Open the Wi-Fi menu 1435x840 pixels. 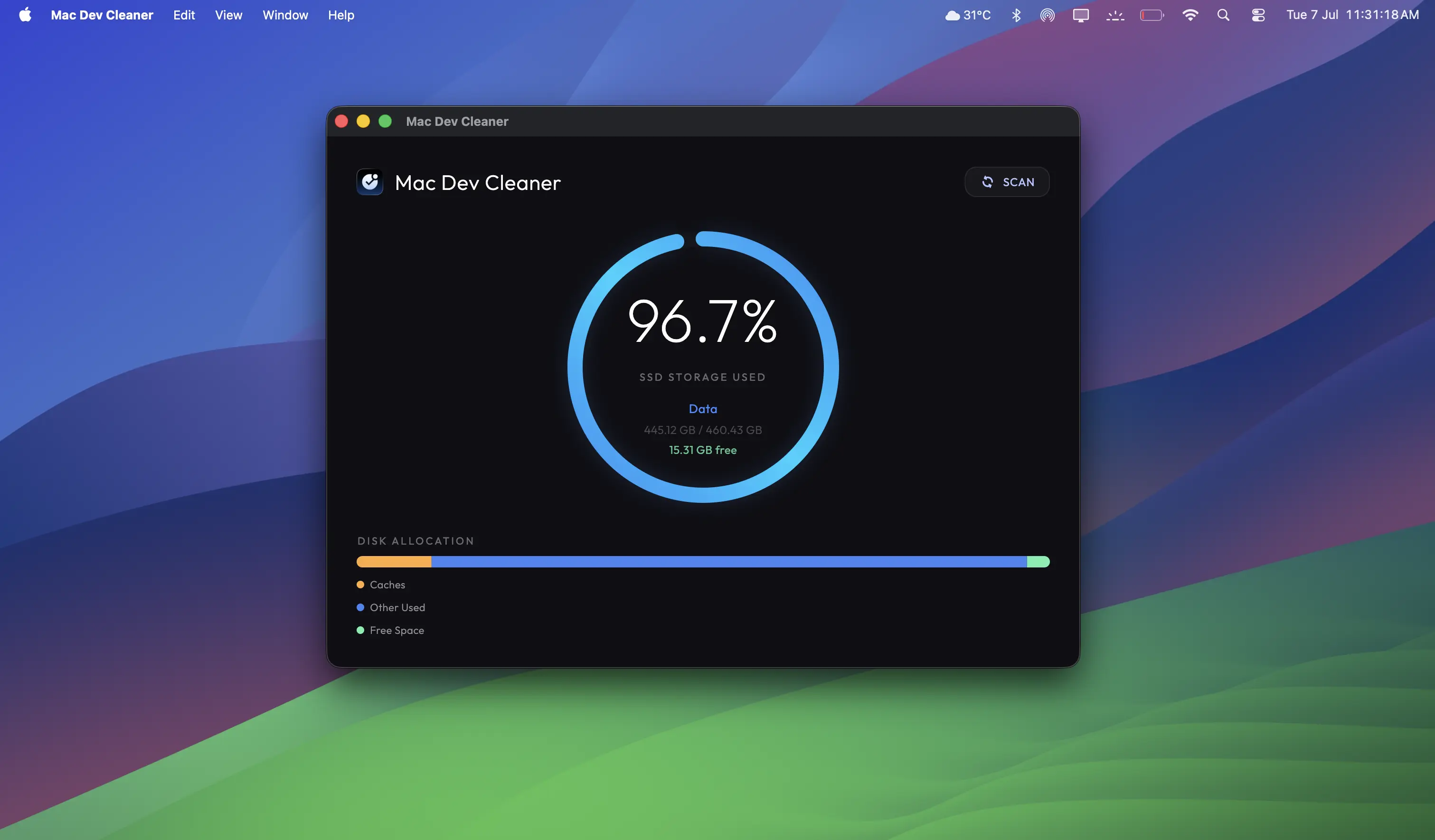1190,15
